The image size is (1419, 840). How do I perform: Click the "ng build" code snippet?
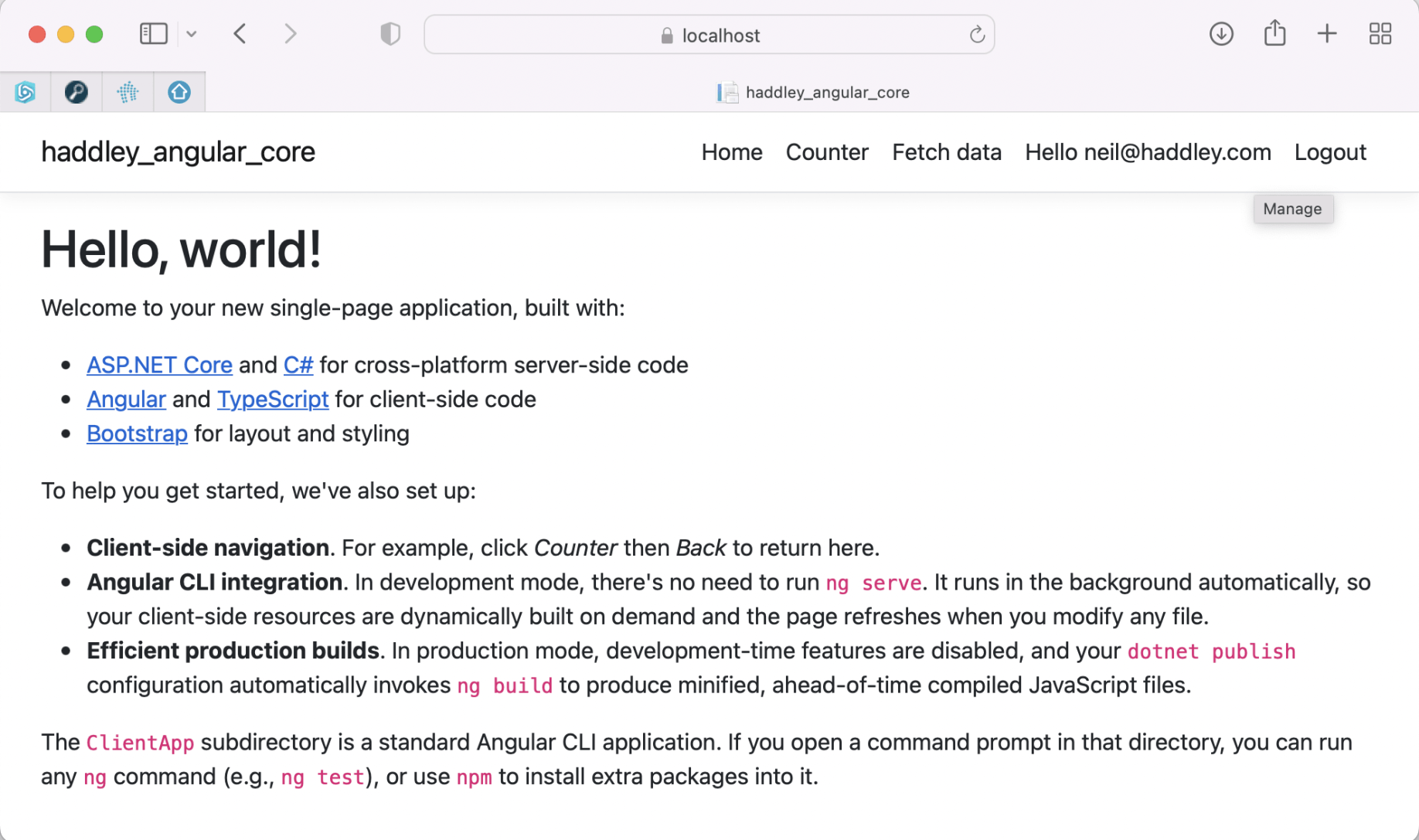pyautogui.click(x=505, y=685)
